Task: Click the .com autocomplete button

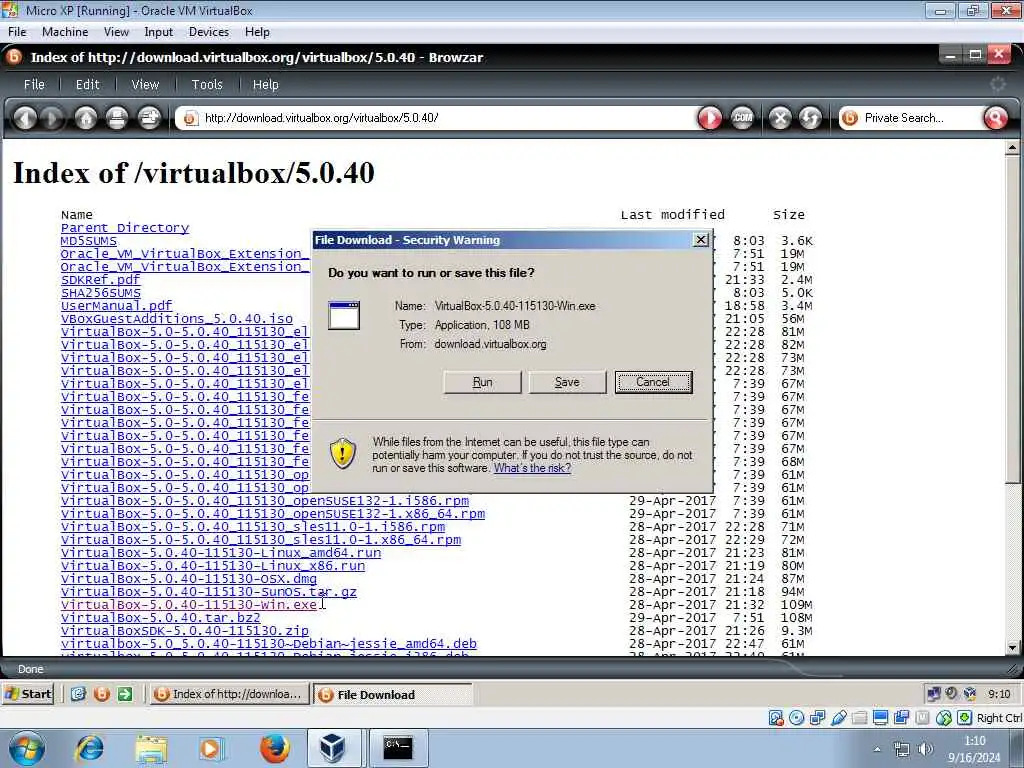Action: pyautogui.click(x=742, y=118)
